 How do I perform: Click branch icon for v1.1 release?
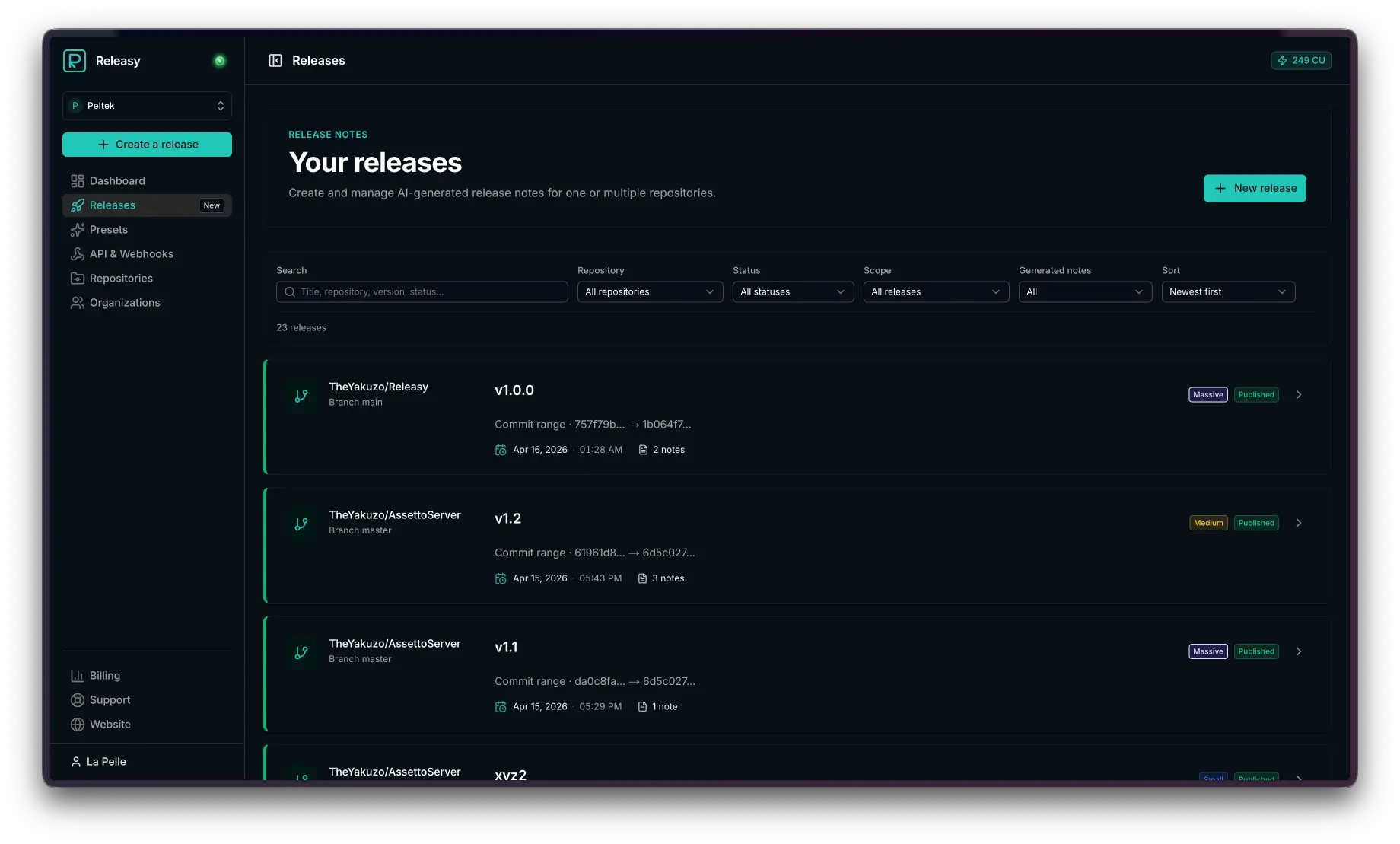coord(301,653)
